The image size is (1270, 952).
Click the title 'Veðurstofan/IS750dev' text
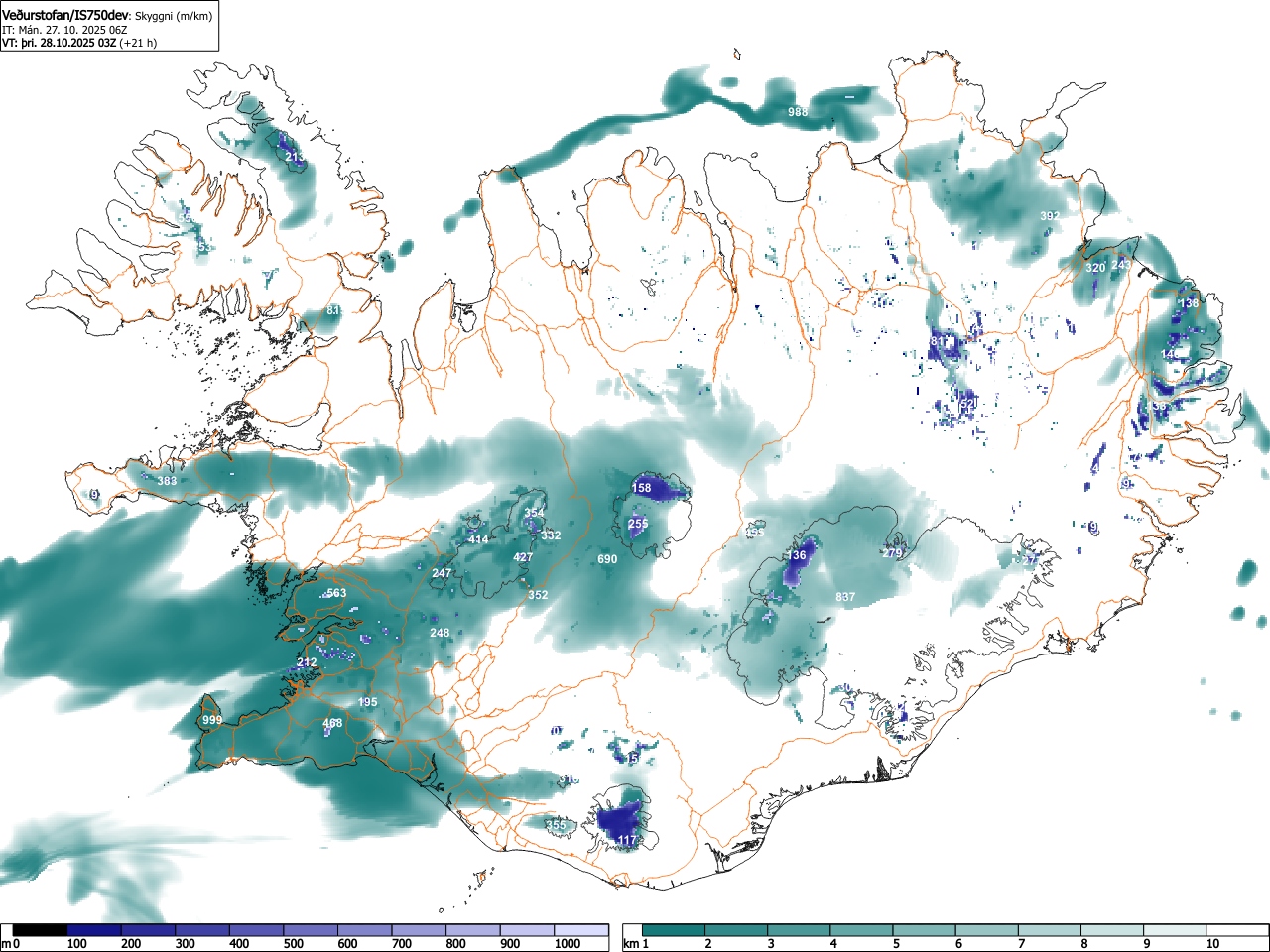click(x=66, y=15)
